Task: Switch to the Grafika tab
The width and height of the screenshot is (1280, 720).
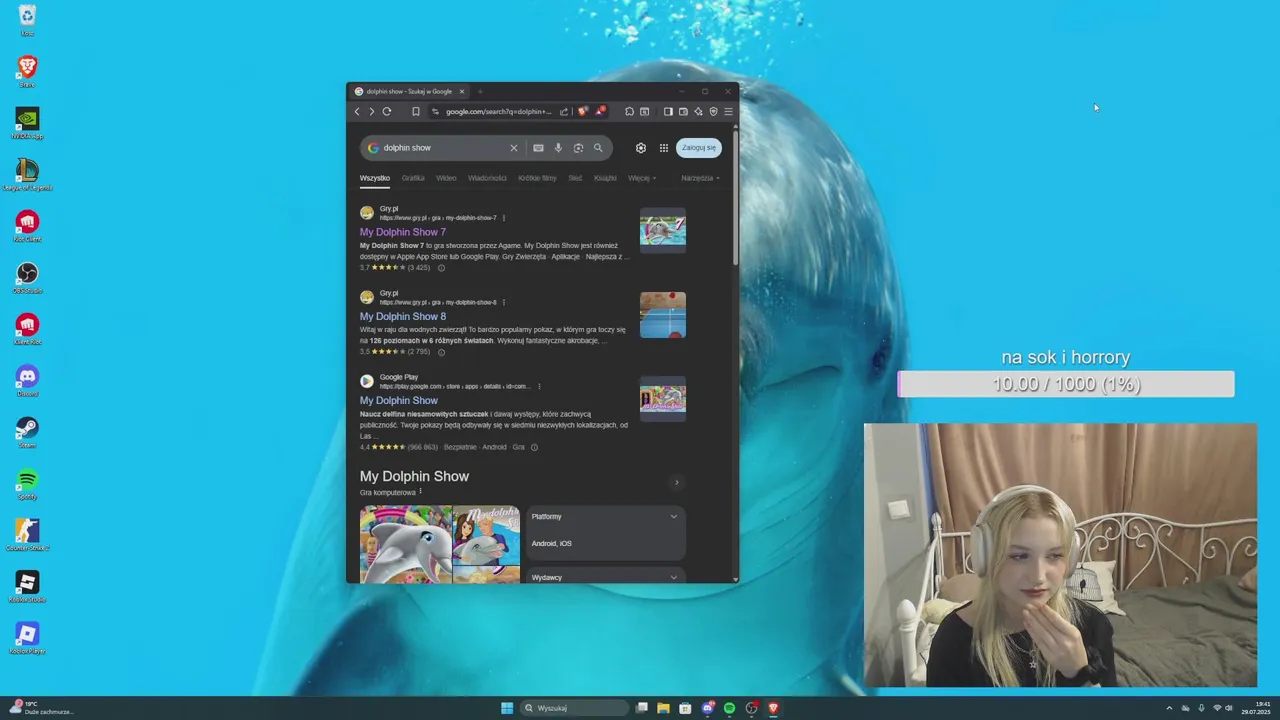Action: coord(413,178)
